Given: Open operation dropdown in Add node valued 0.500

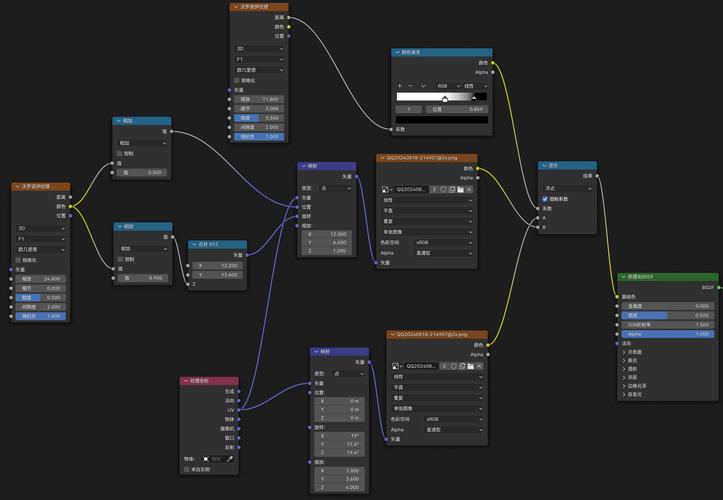Looking at the screenshot, I should (142, 143).
